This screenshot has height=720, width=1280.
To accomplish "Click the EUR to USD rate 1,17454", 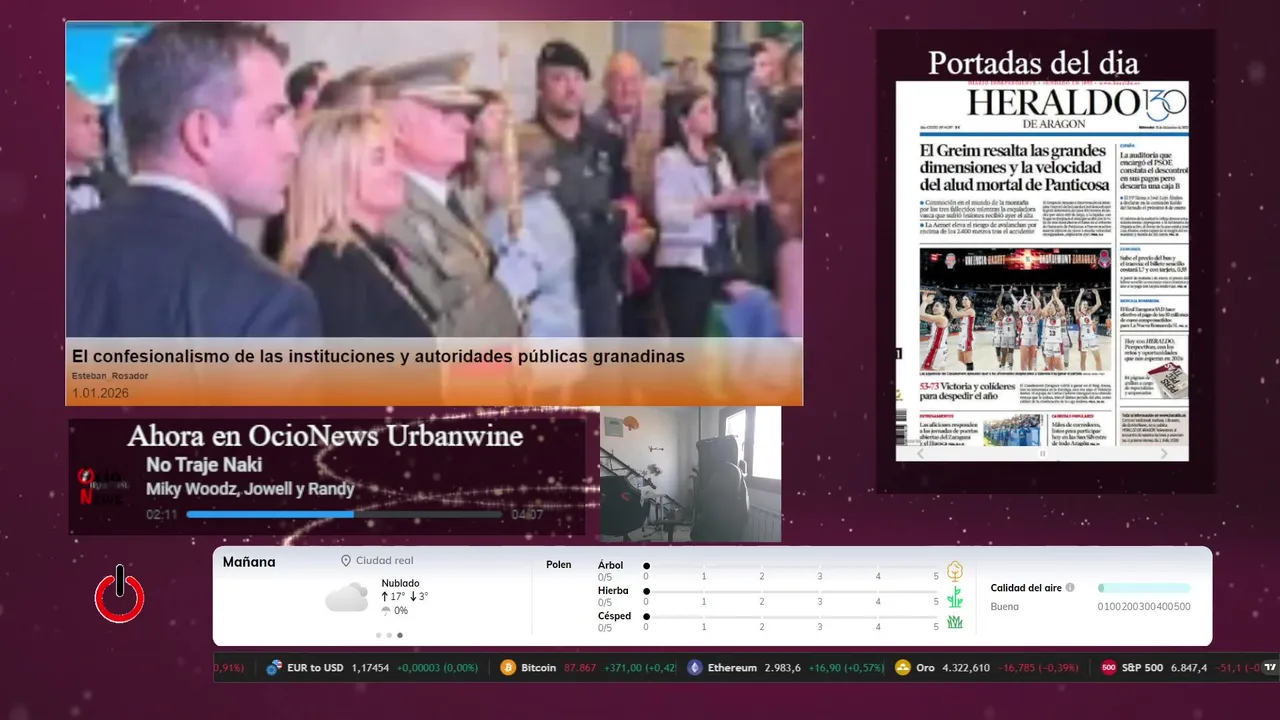I will (370, 667).
